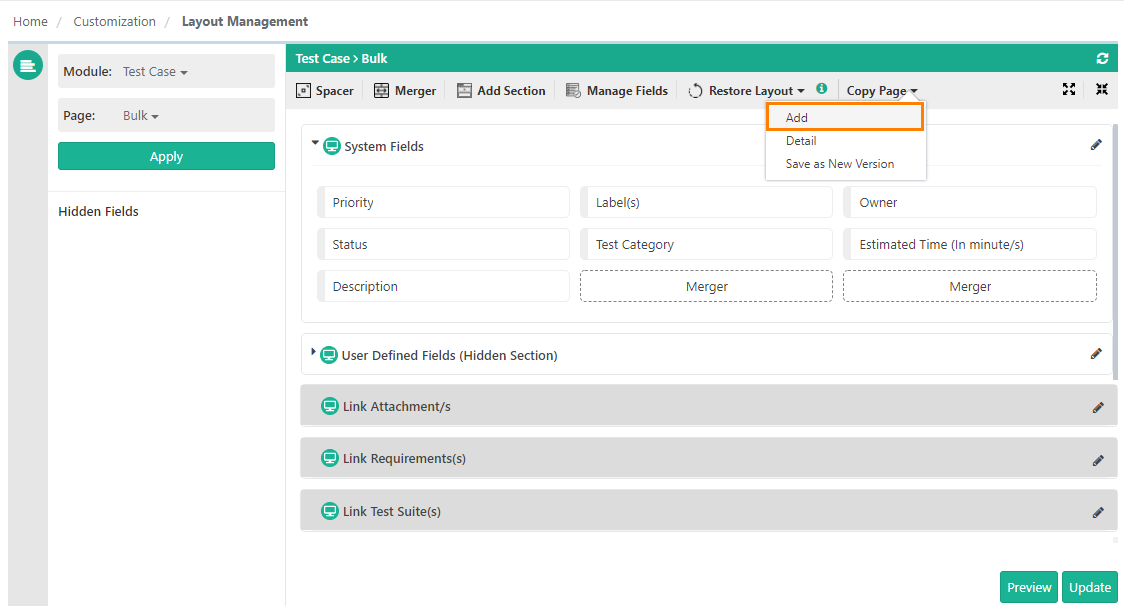1124x606 pixels.
Task: Click the Merger toolbar icon
Action: [380, 90]
